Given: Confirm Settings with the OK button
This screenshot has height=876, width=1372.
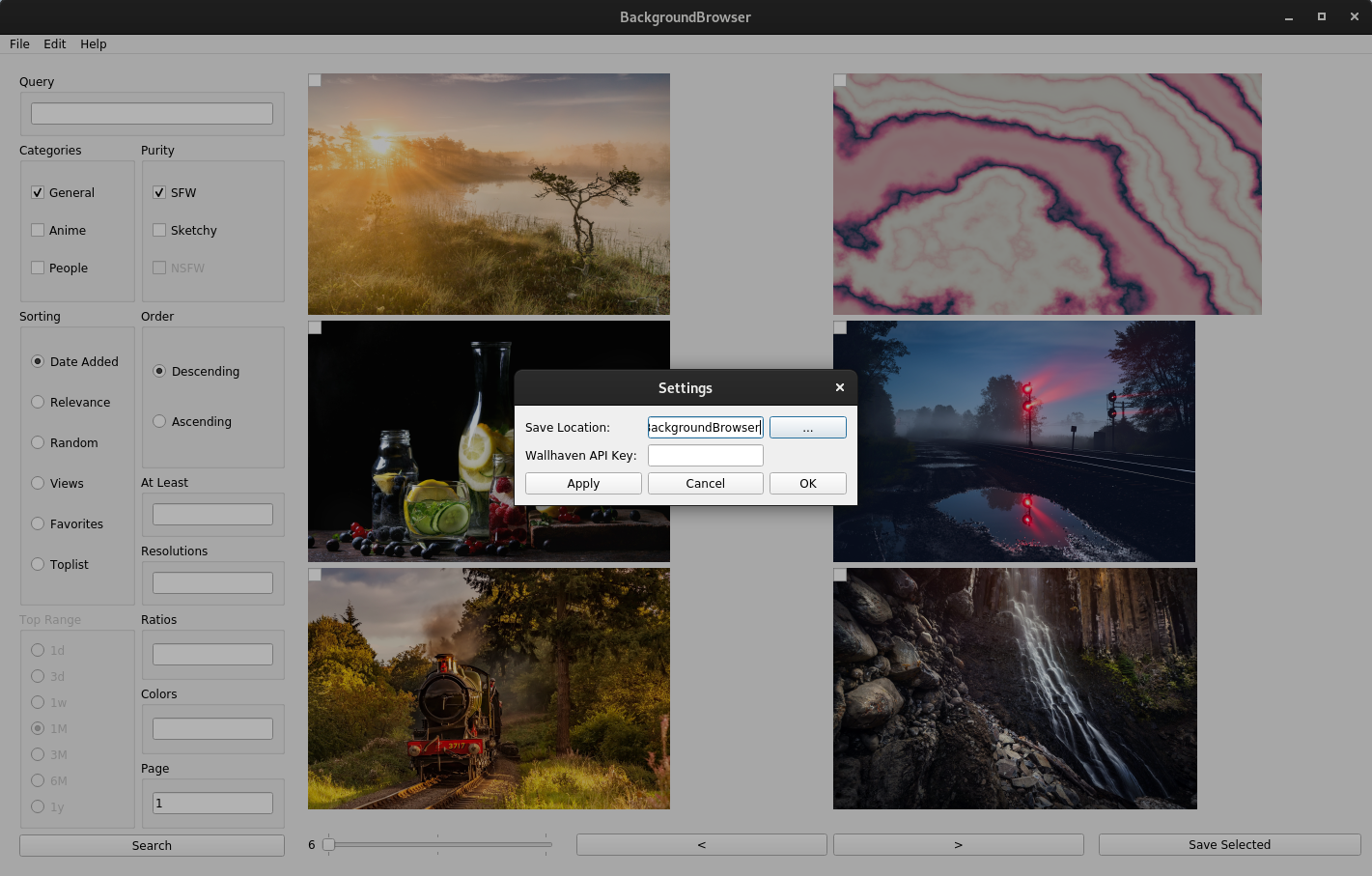Looking at the screenshot, I should [x=808, y=483].
